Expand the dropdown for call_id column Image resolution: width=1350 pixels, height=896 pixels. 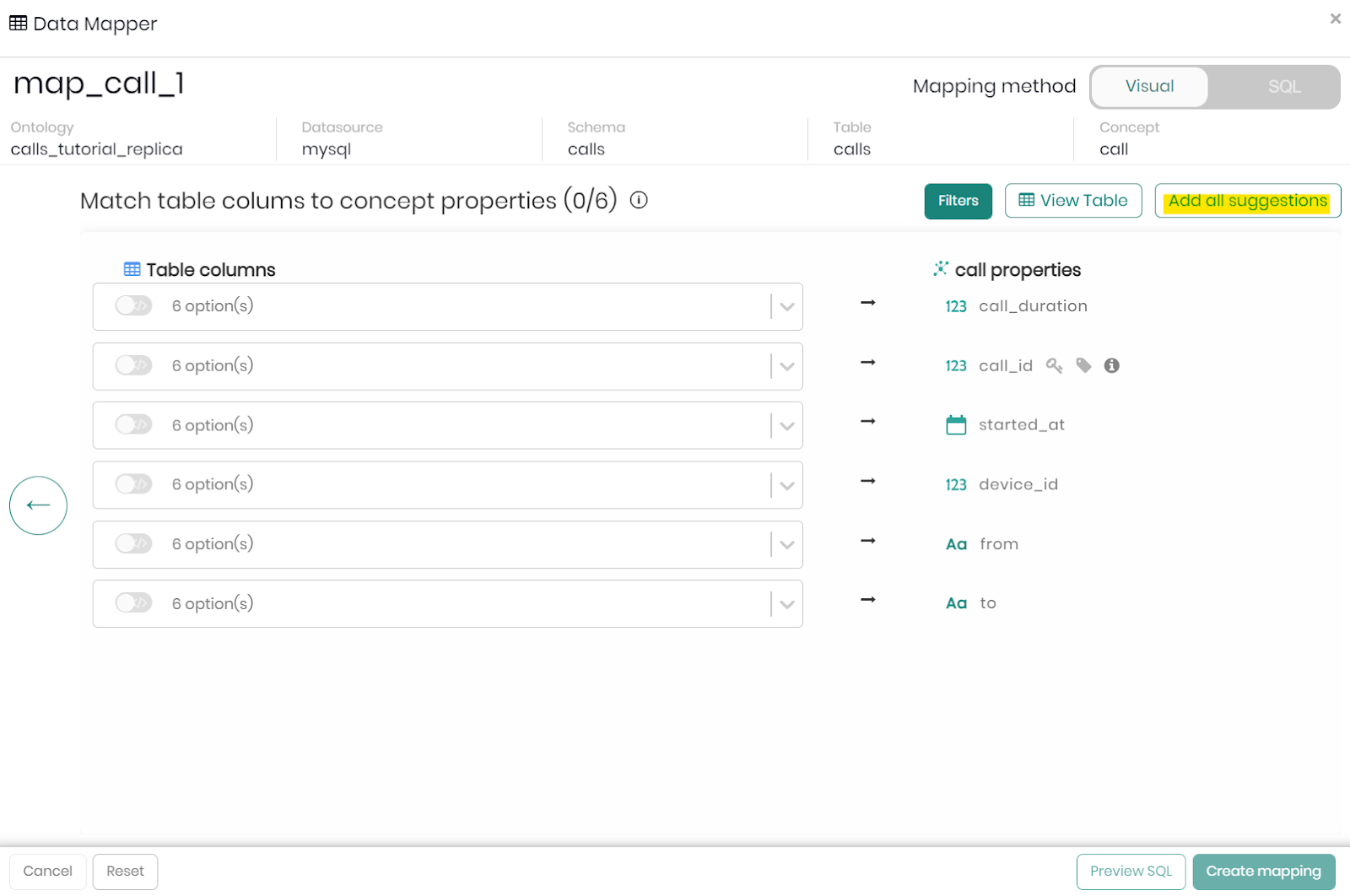786,366
